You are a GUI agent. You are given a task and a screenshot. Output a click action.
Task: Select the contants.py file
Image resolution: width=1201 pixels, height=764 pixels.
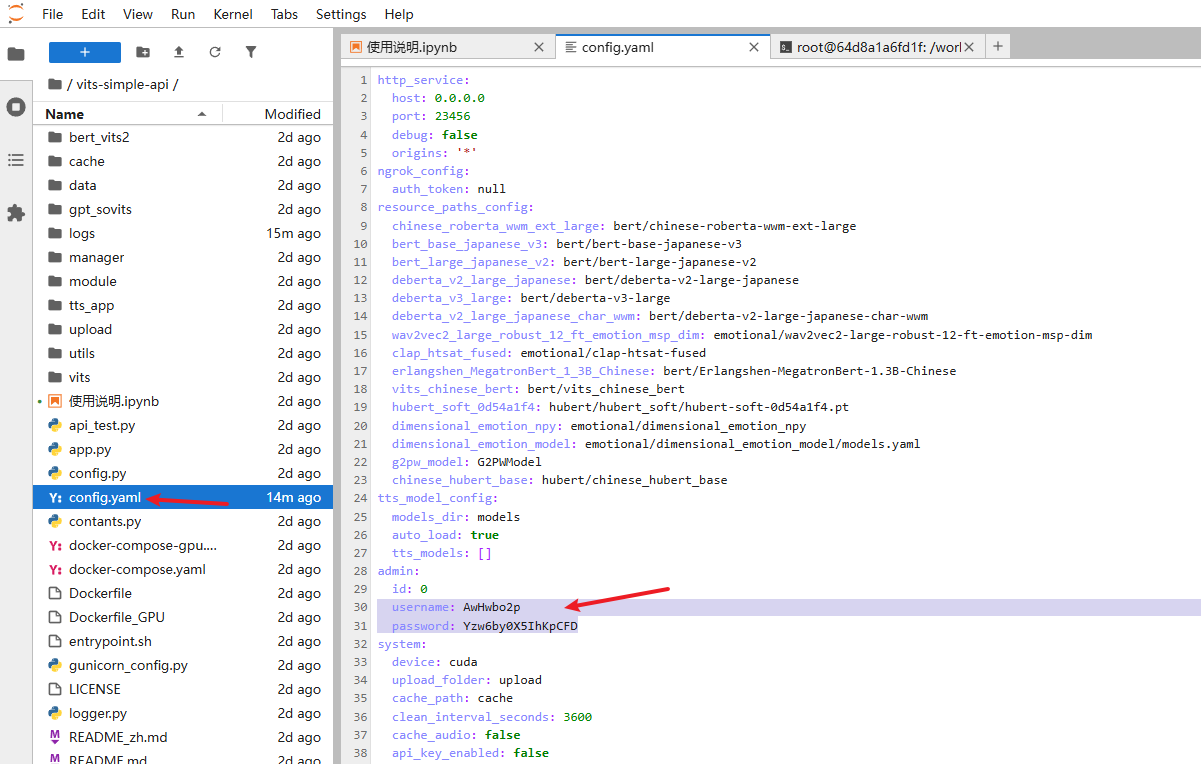click(183, 521)
